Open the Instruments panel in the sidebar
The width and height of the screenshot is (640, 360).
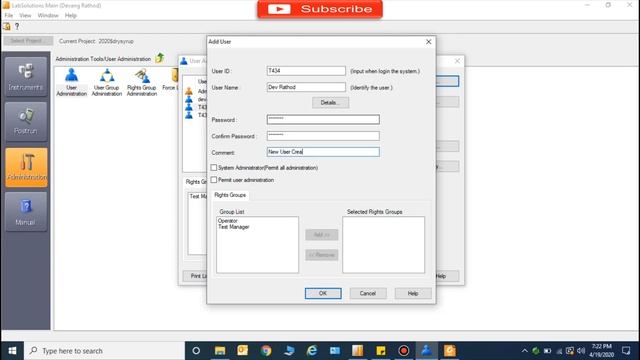[x=26, y=77]
